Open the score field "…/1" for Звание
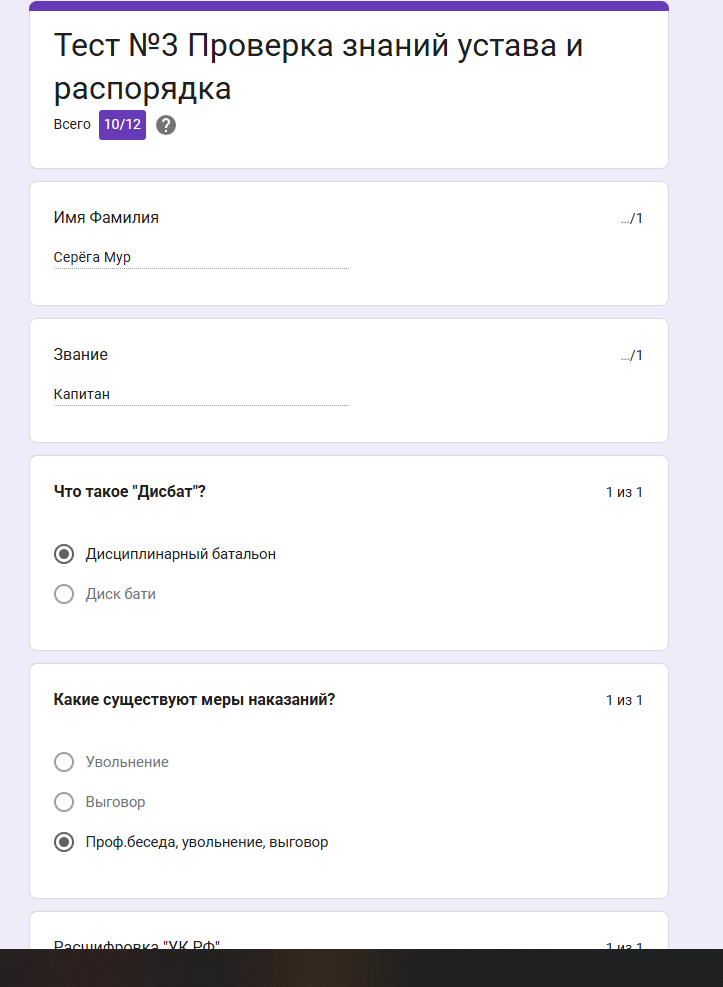Viewport: 723px width, 987px height. pyautogui.click(x=631, y=355)
